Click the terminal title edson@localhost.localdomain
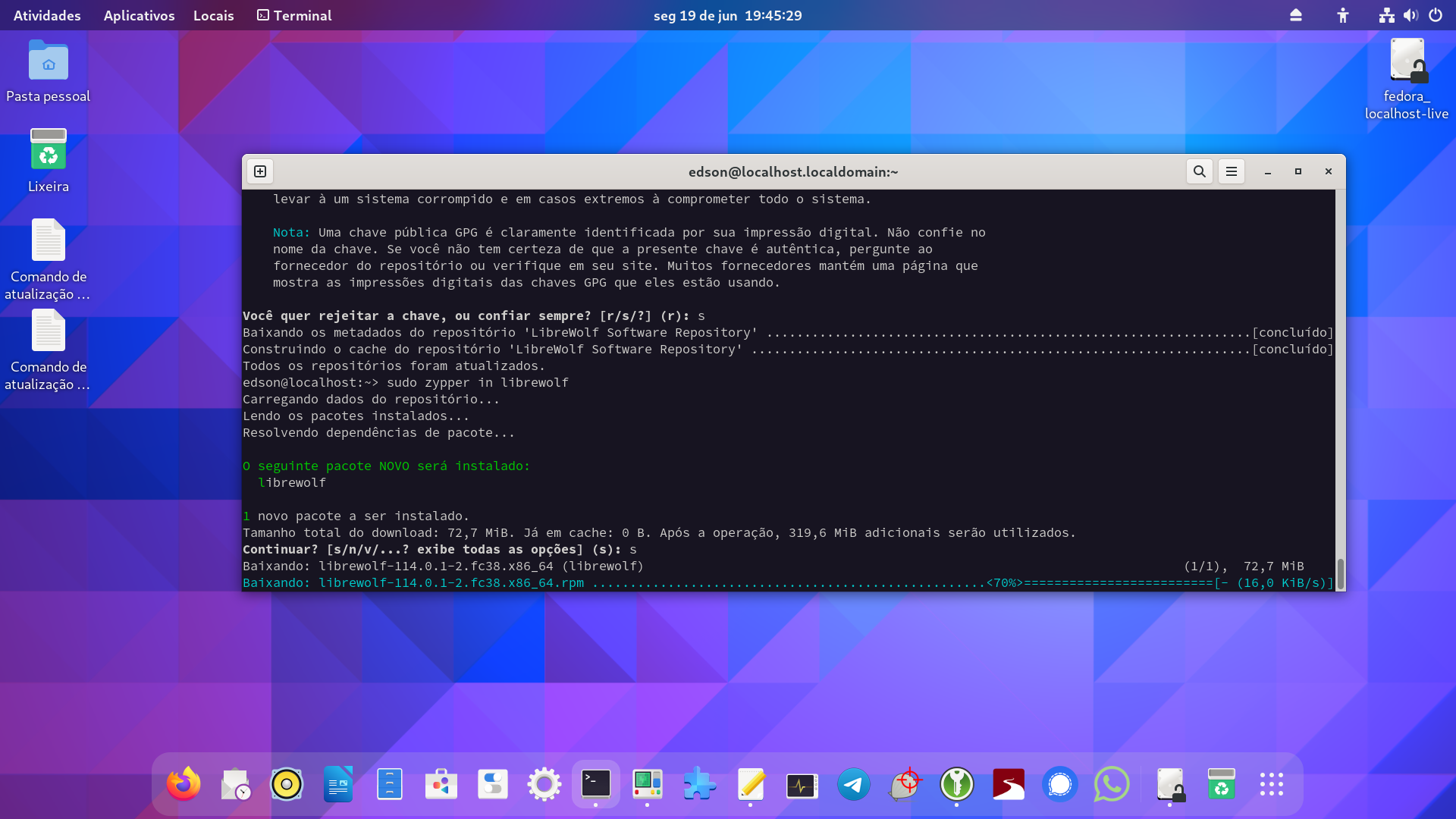 point(793,172)
